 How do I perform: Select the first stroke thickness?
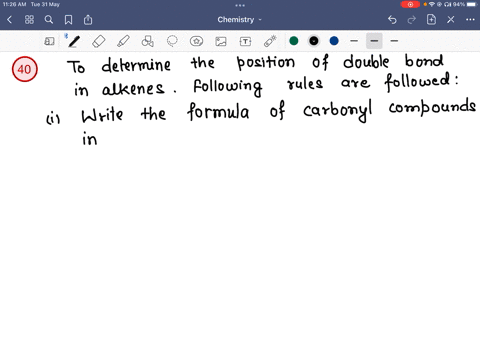pos(354,41)
